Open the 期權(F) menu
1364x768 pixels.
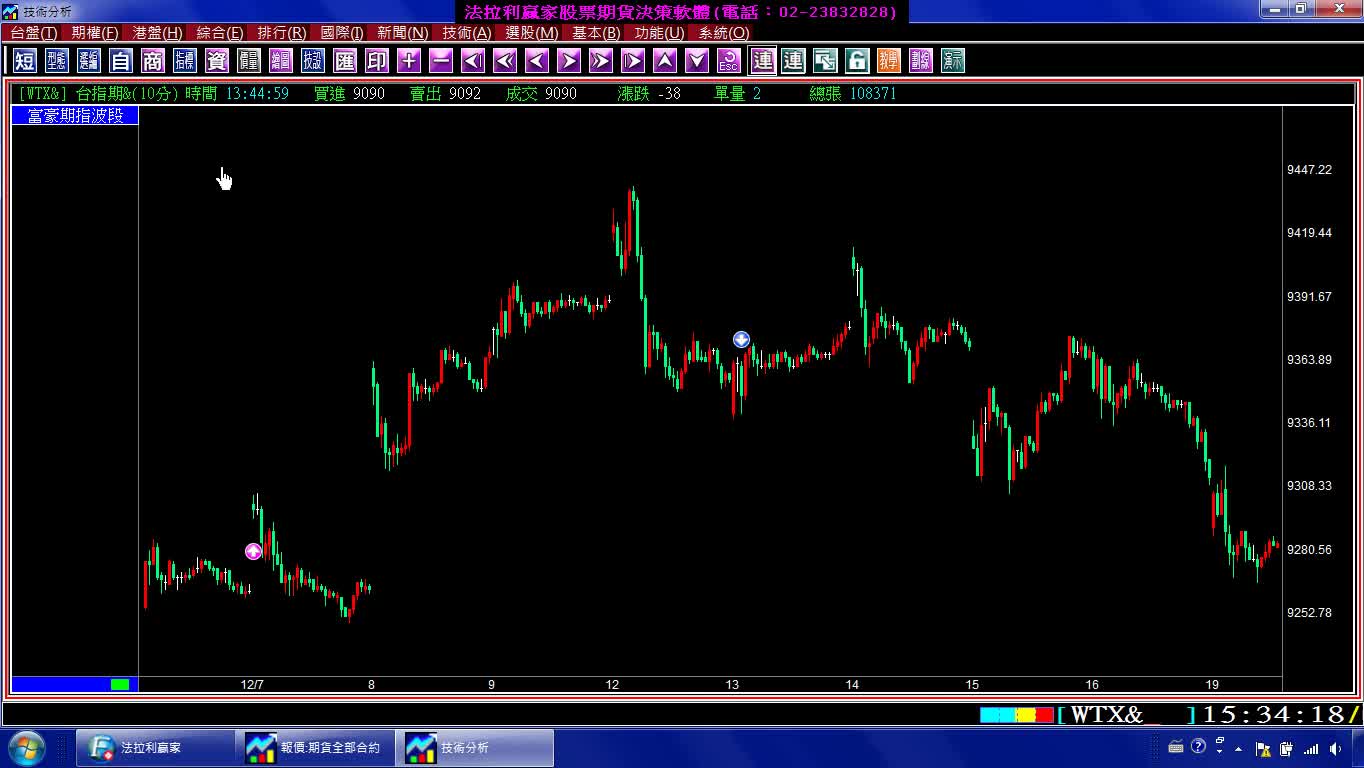tap(95, 33)
